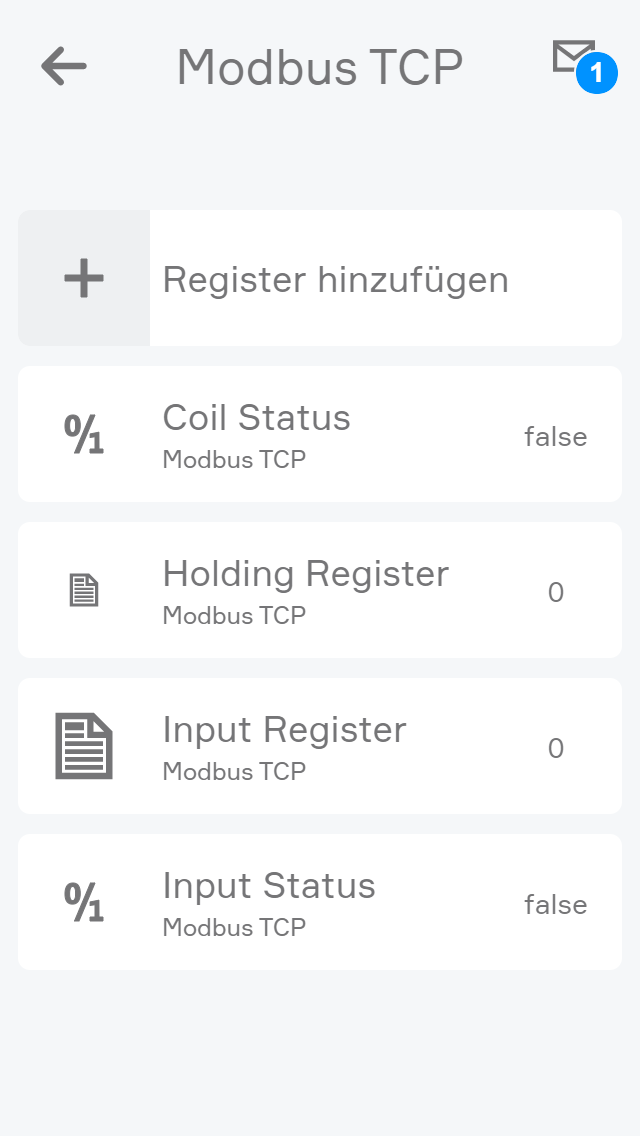Tap the Input Status binary icon
The width and height of the screenshot is (640, 1136).
coord(84,903)
